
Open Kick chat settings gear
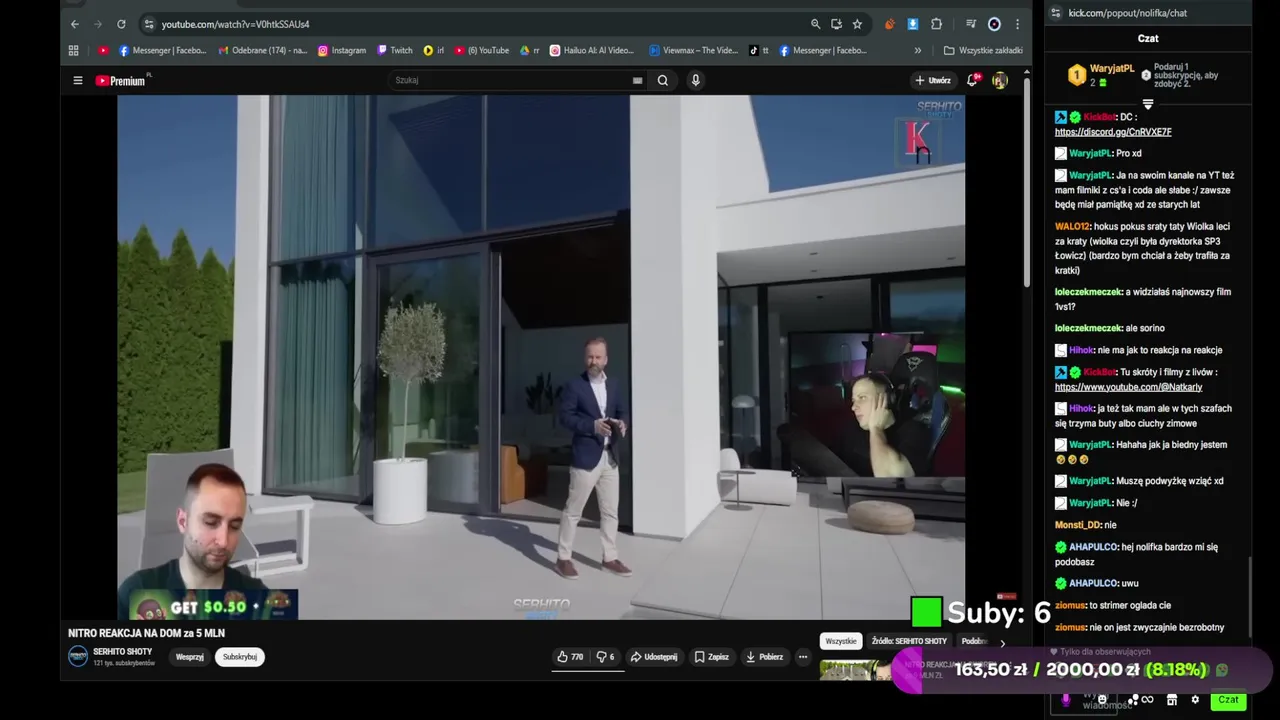pos(1195,700)
